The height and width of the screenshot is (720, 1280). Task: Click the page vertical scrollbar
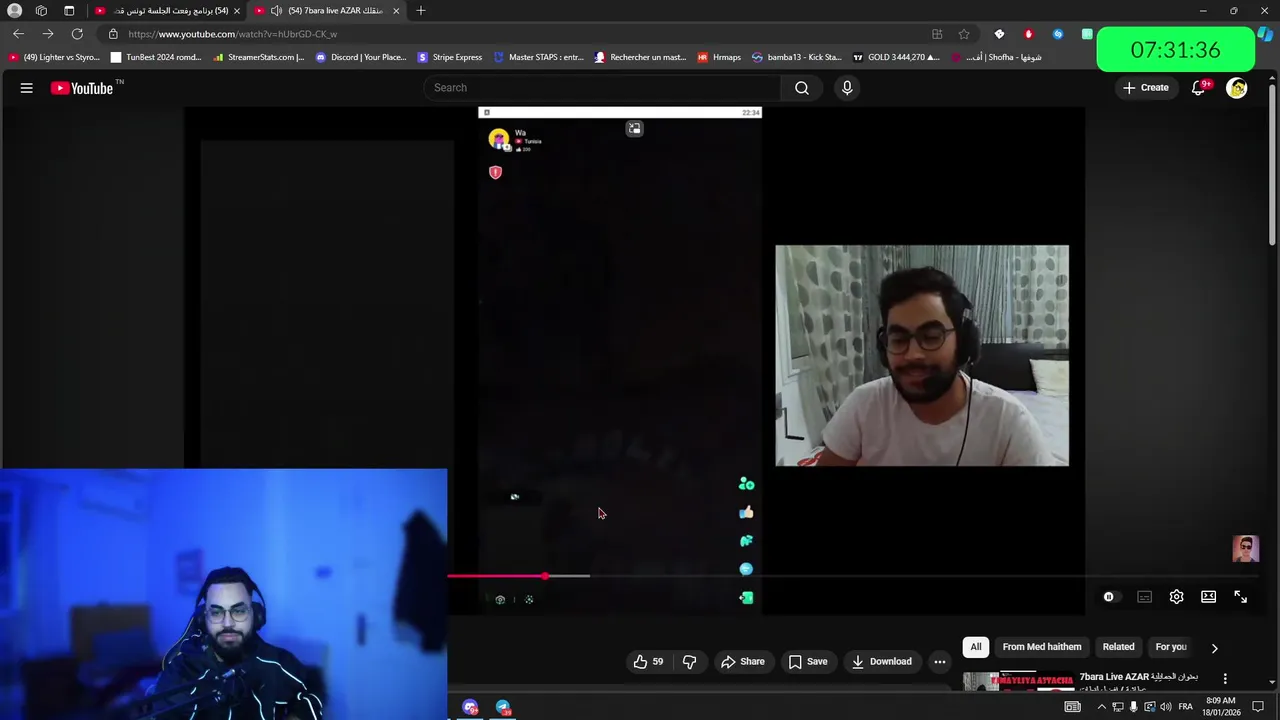click(x=1273, y=165)
